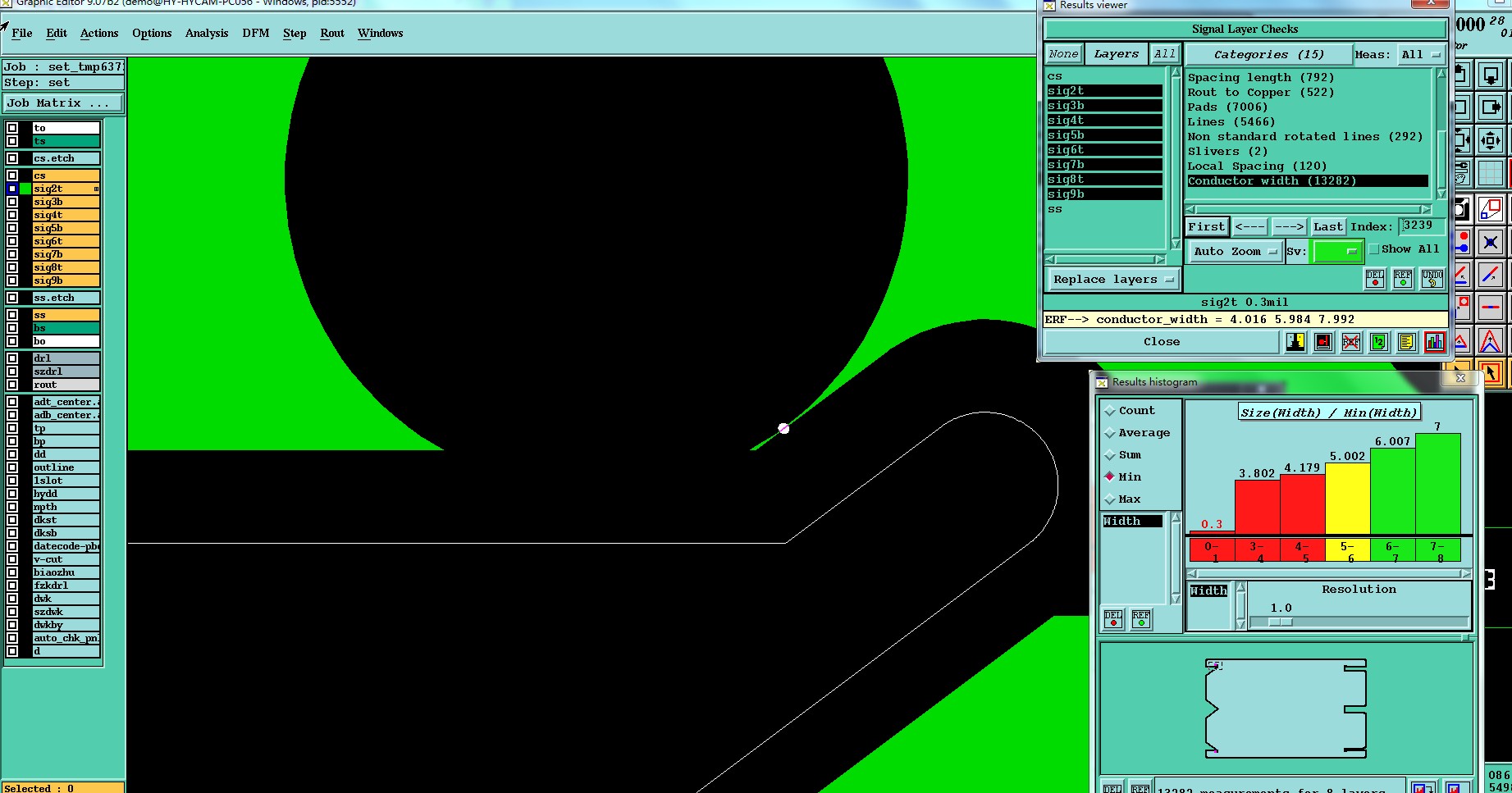Click the All layers button
Viewport: 1512px width, 793px height.
click(x=1164, y=54)
